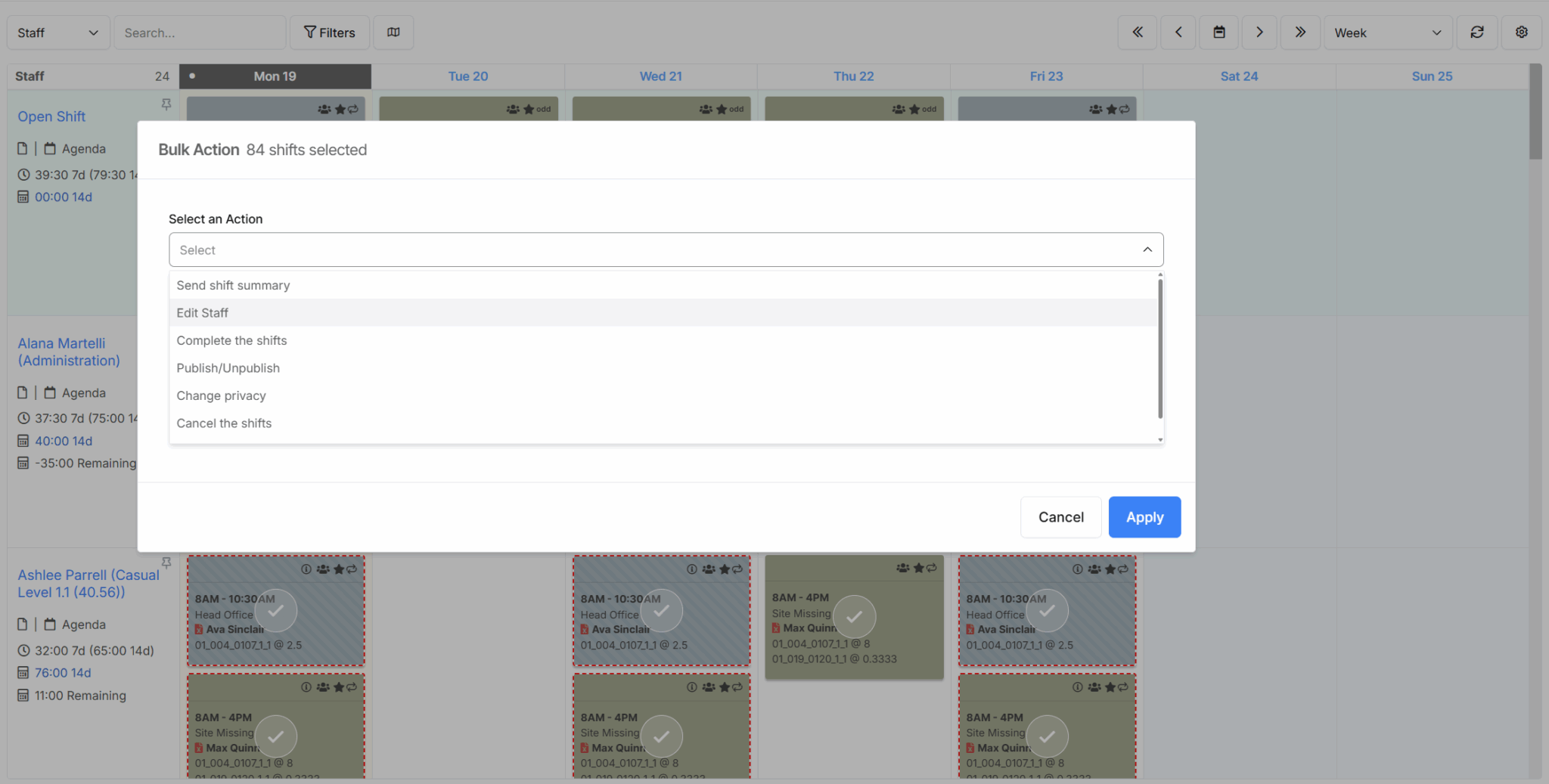Toggle Thursday 8AM-4PM Site Missing shift checkmark
Image resolution: width=1549 pixels, height=784 pixels.
coord(855,617)
